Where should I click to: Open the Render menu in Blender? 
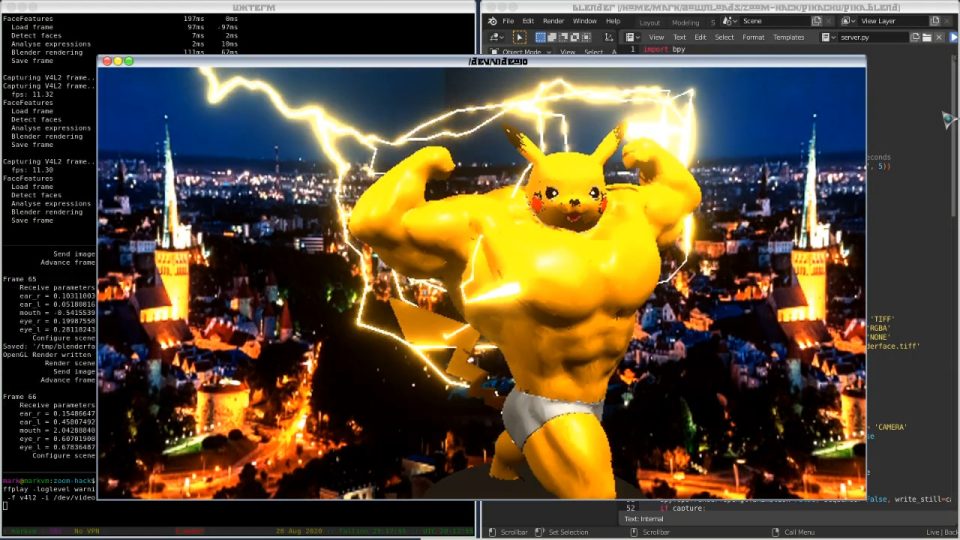coord(553,21)
